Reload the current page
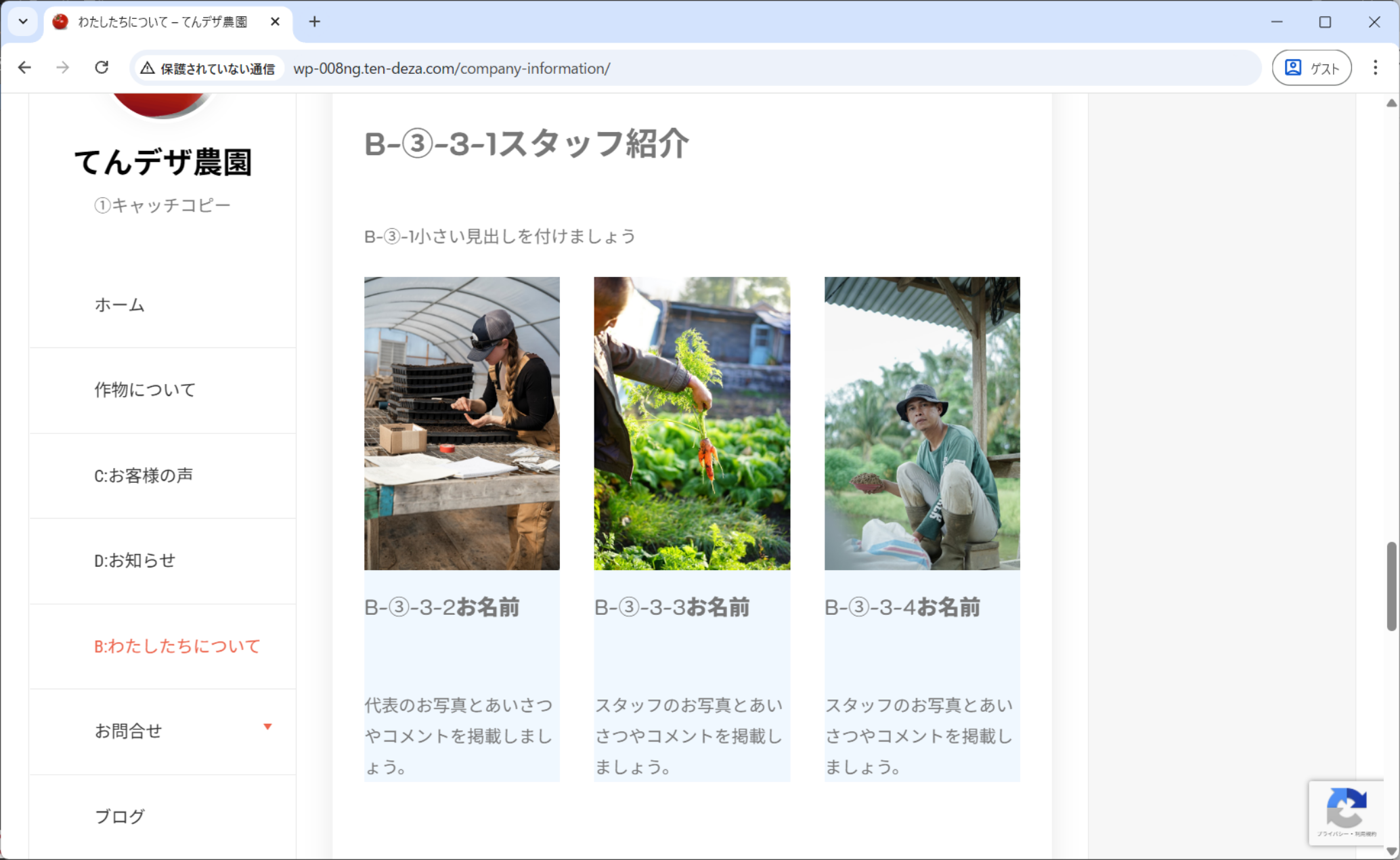 click(102, 68)
